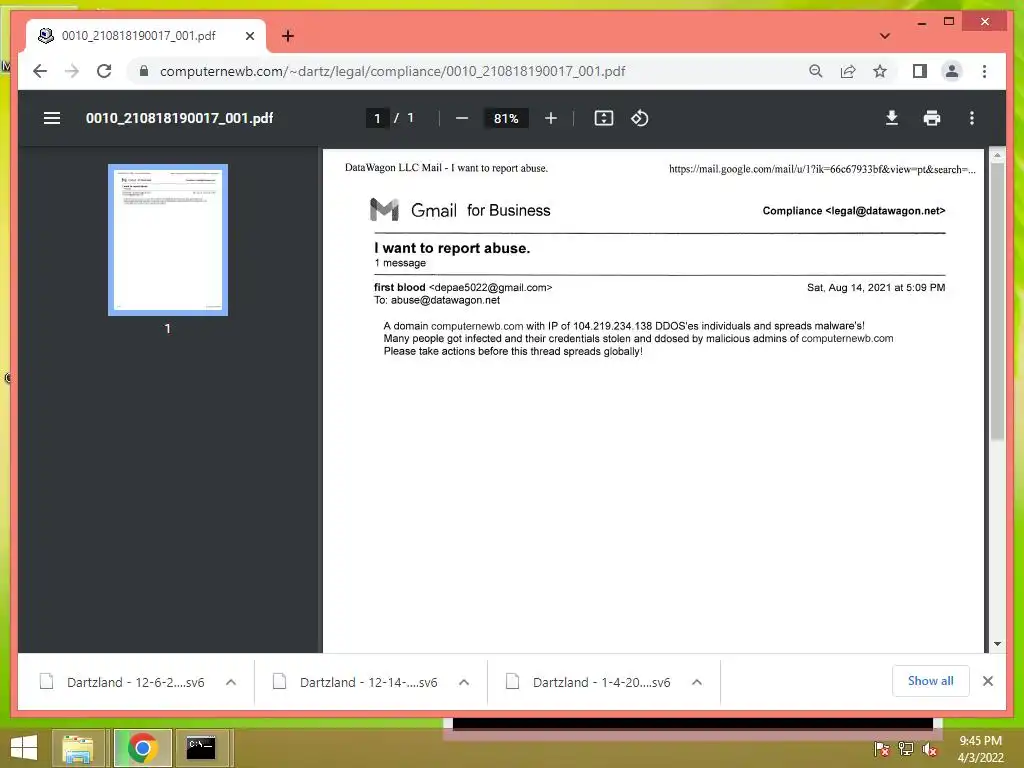Expand options for Dartzland 12-14 download
This screenshot has height=768, width=1024.
(464, 682)
